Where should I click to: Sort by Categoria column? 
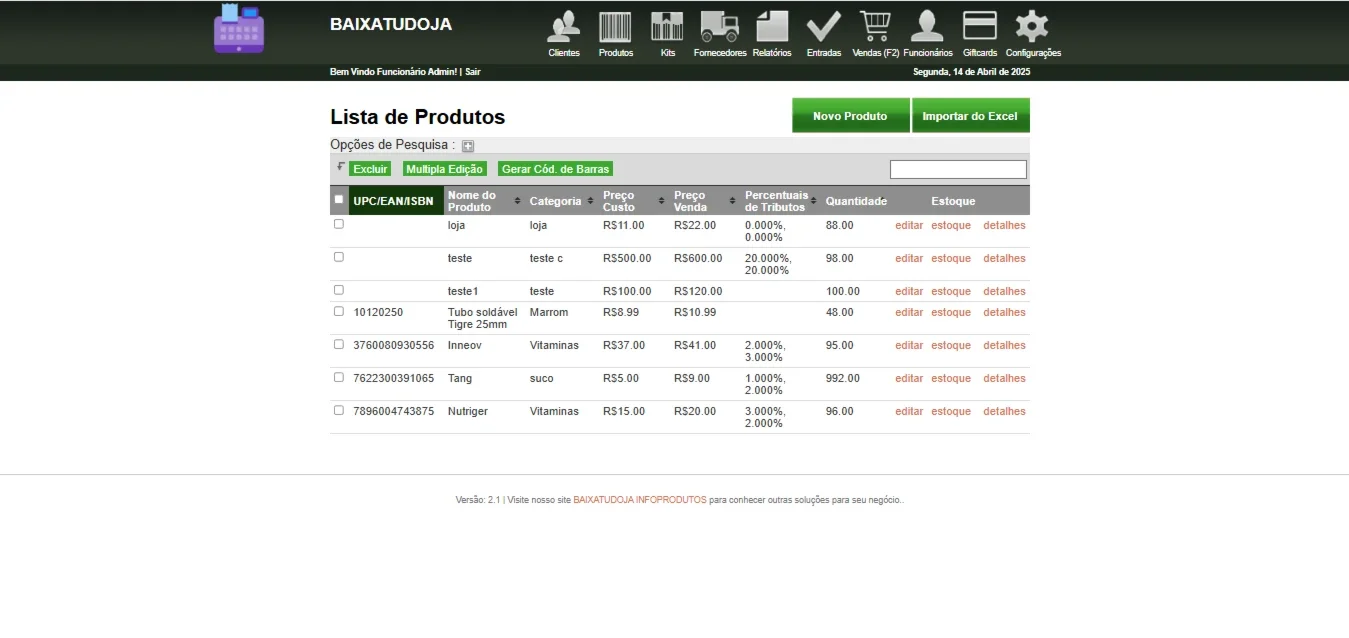point(561,201)
